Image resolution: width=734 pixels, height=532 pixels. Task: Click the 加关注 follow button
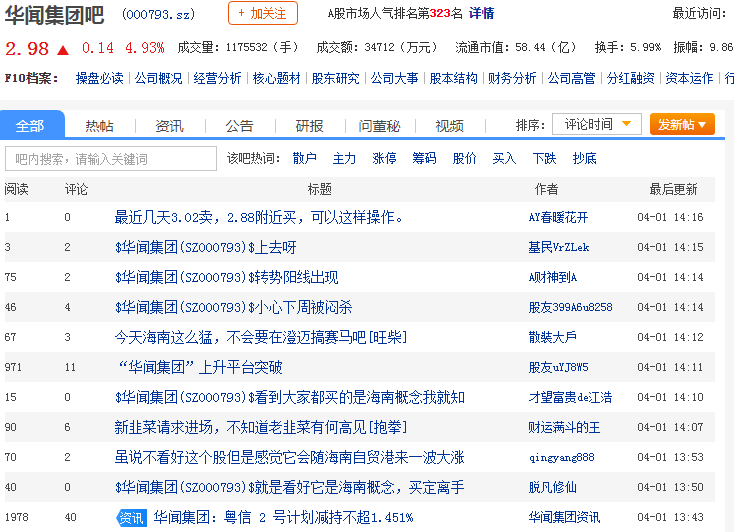263,13
